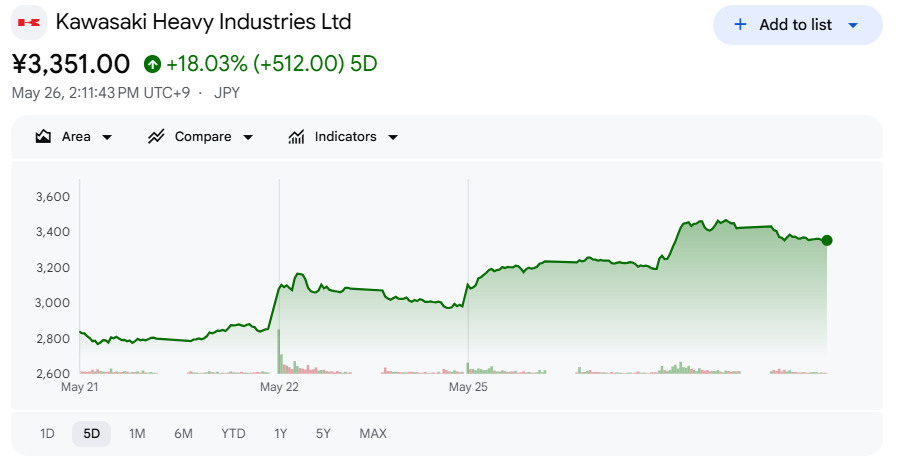Click the 3,400 y-axis value label
Viewport: 899px width, 461px height.
coord(53,232)
